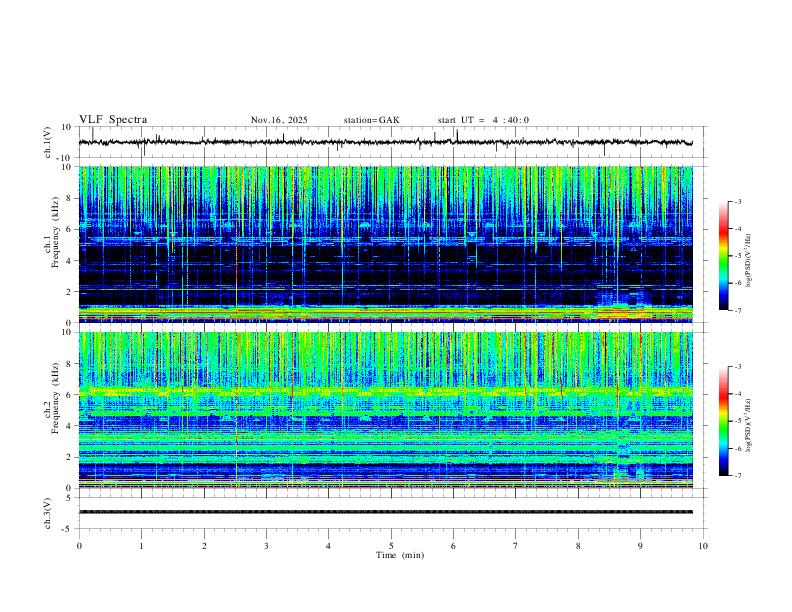Image resolution: width=792 pixels, height=612 pixels.
Task: Click the ch.1 voltage waveform trace
Action: (385, 142)
